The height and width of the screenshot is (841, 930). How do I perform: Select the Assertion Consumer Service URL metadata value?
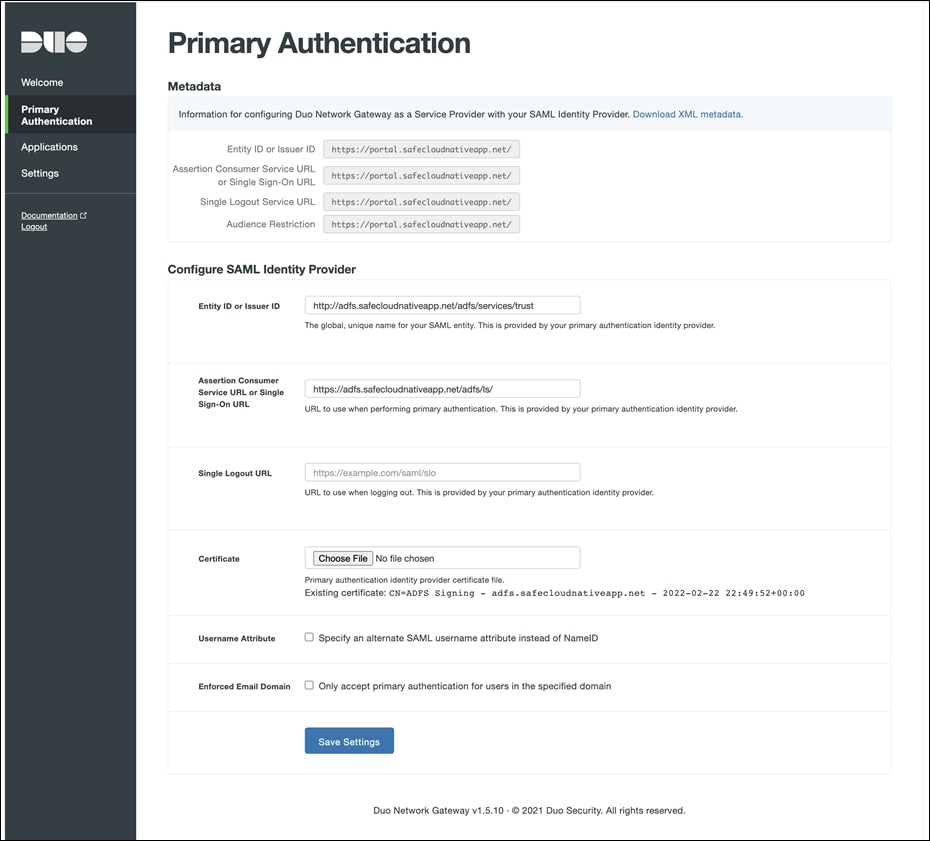(x=421, y=175)
